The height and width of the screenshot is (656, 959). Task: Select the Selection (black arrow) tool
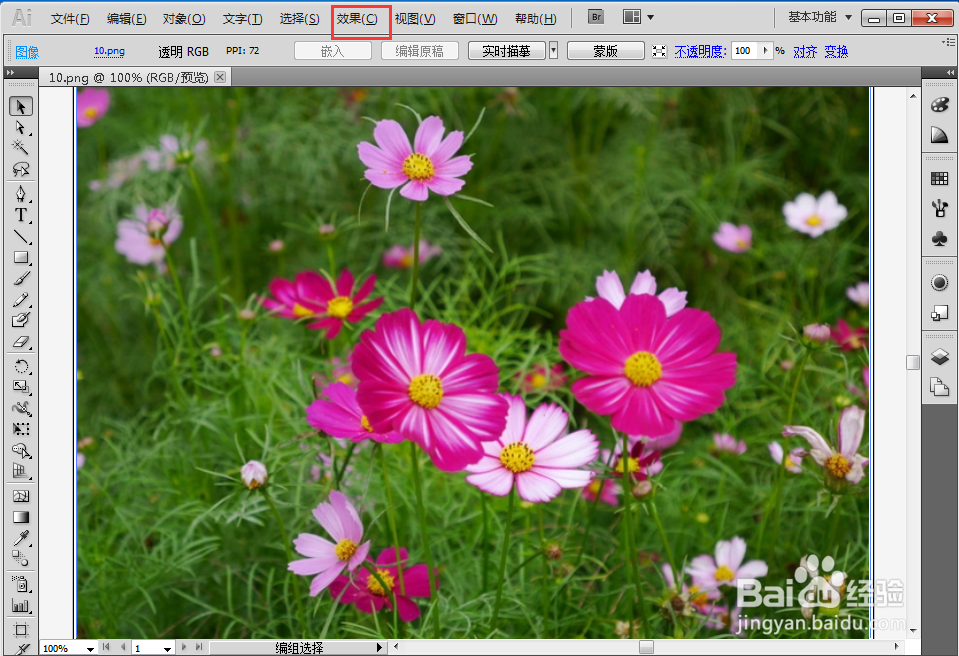[21, 106]
